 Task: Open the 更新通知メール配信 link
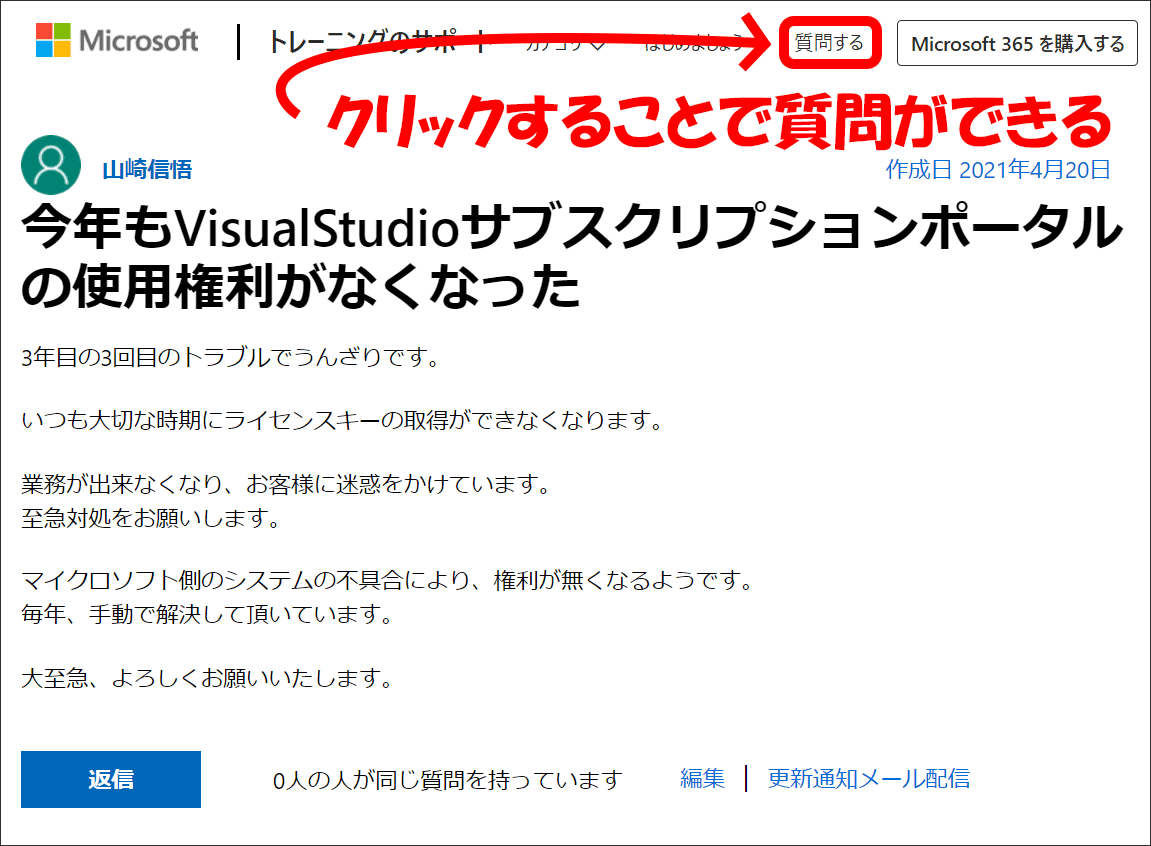point(869,778)
